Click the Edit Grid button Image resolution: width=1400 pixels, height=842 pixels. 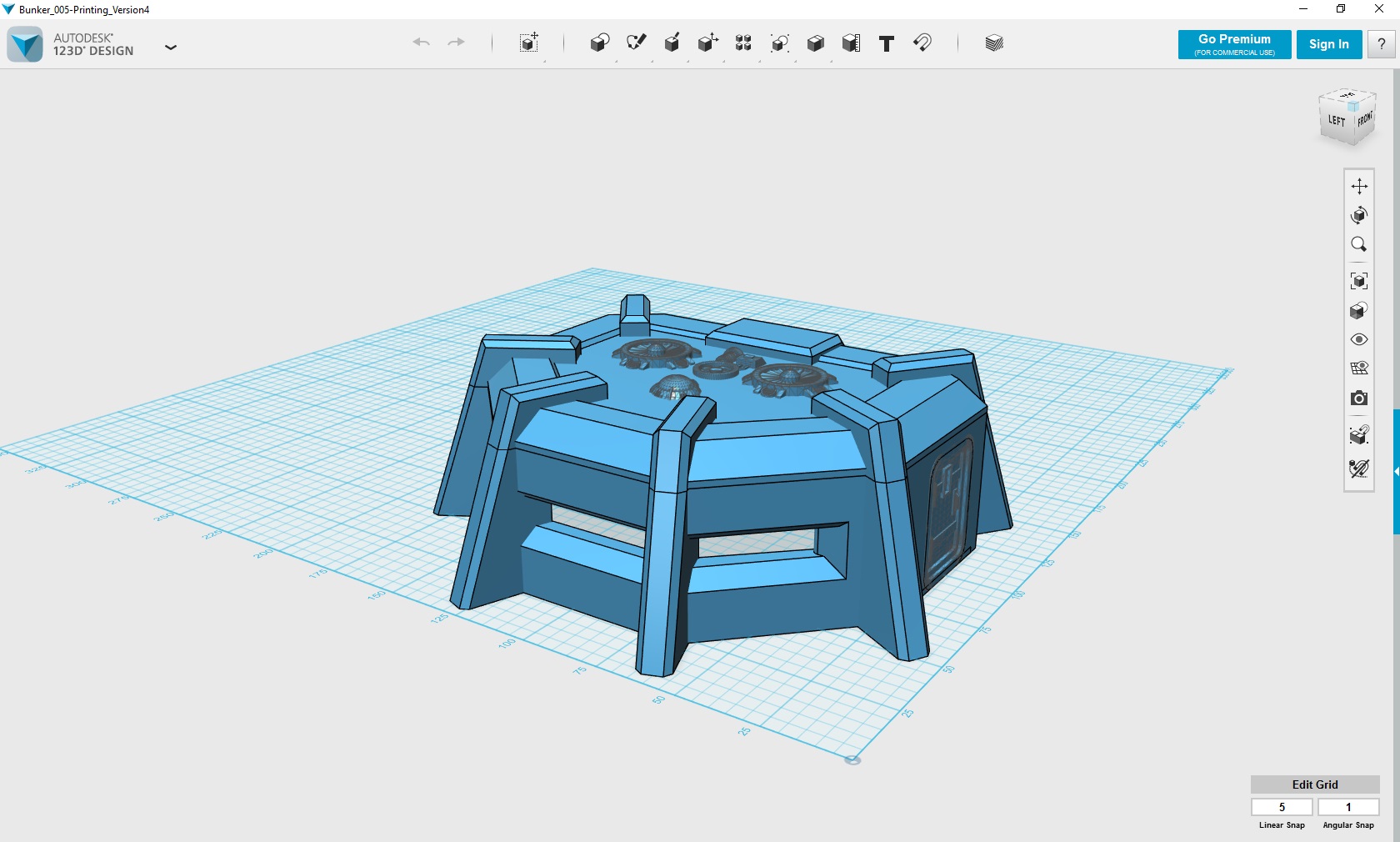click(x=1315, y=784)
